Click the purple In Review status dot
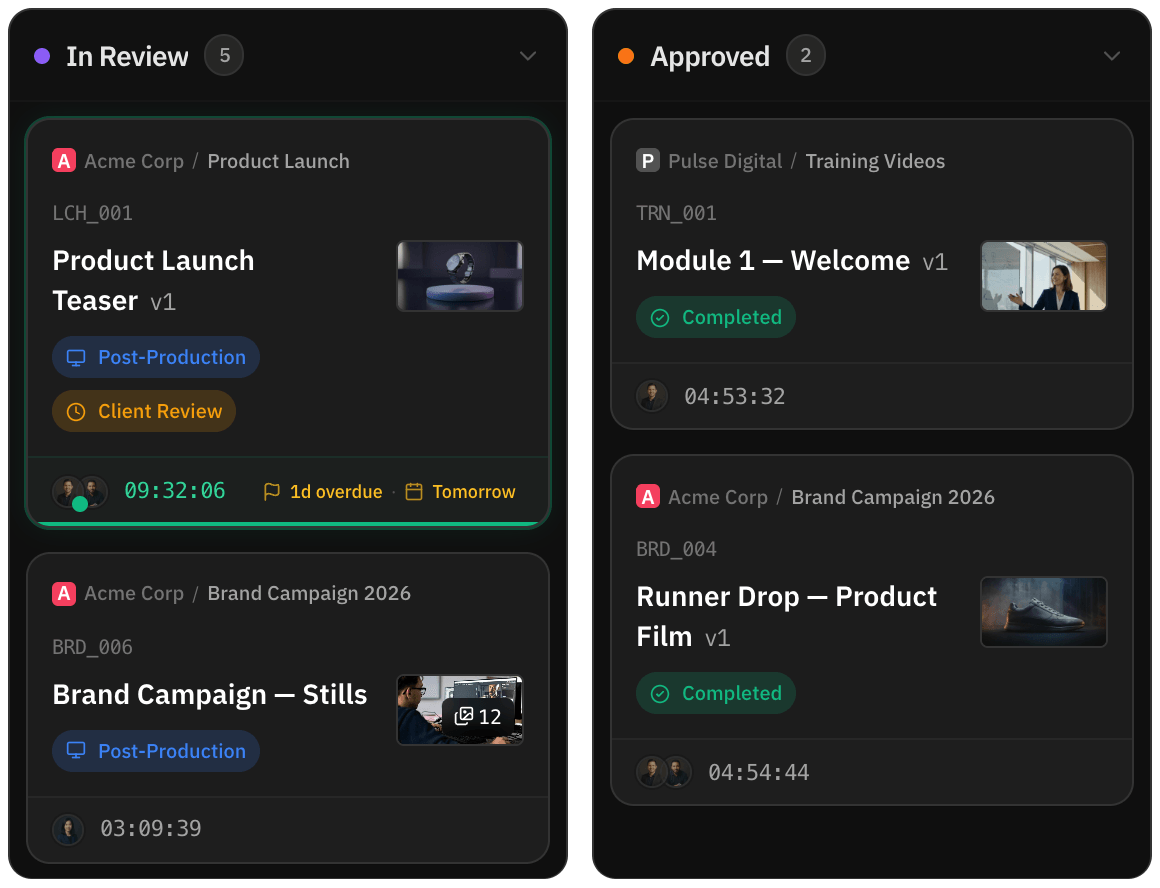This screenshot has height=888, width=1160. tap(42, 56)
